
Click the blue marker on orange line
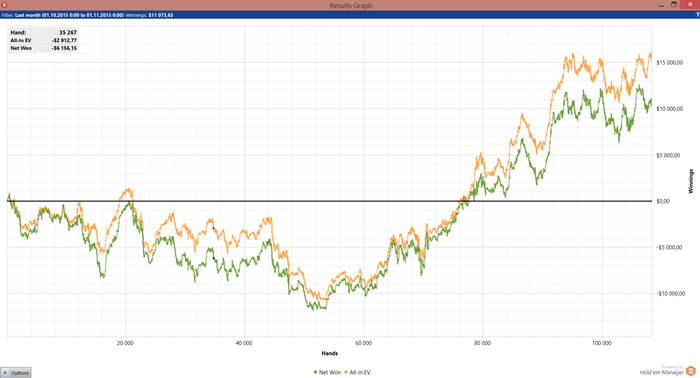pos(213,228)
